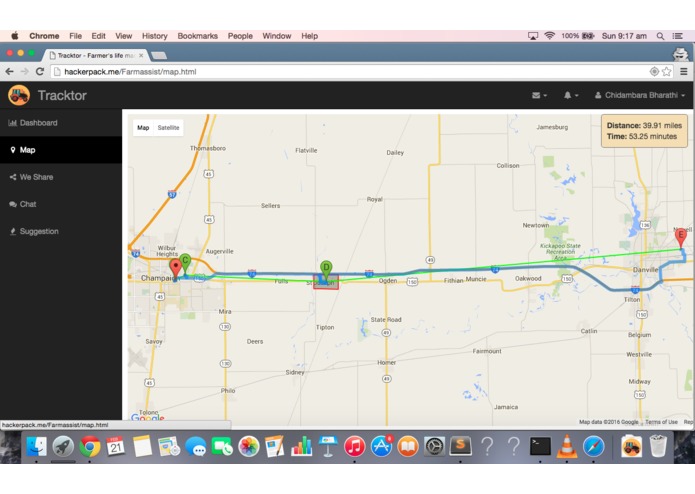Open the Edit menu
695x494 pixels.
pyautogui.click(x=98, y=36)
